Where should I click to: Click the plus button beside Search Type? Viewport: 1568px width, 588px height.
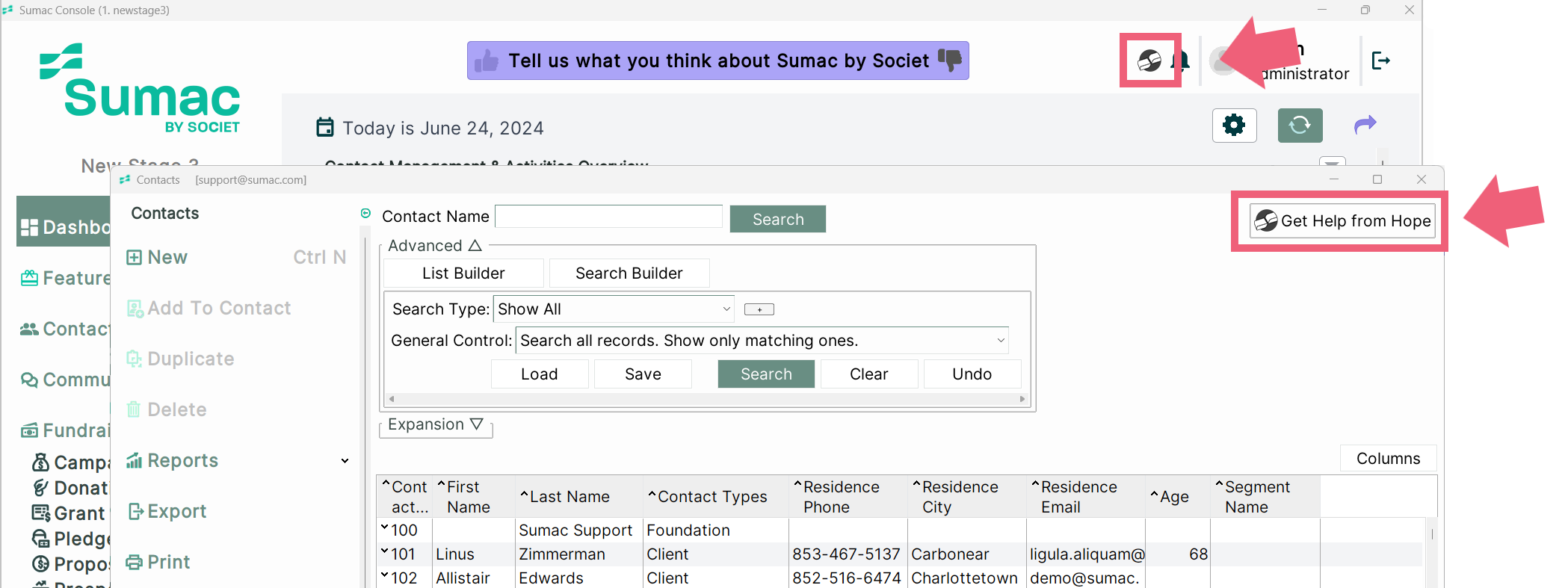point(759,309)
